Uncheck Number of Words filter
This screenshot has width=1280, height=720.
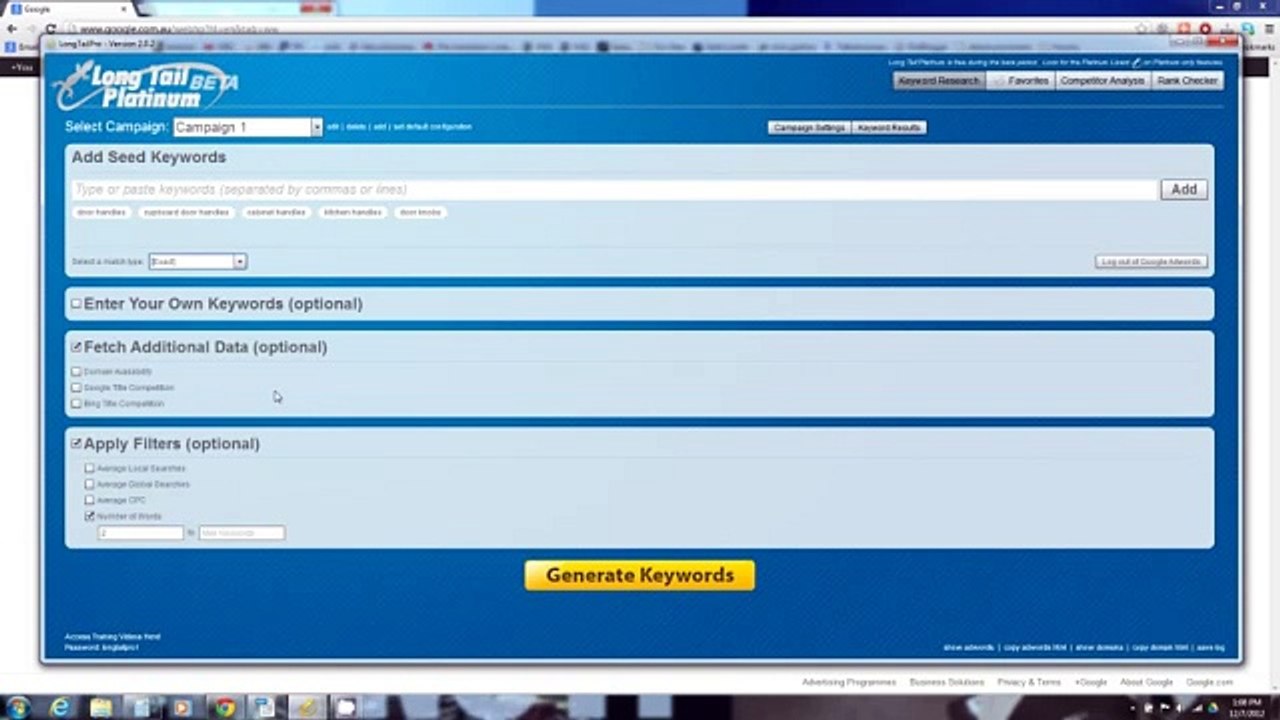(x=90, y=516)
